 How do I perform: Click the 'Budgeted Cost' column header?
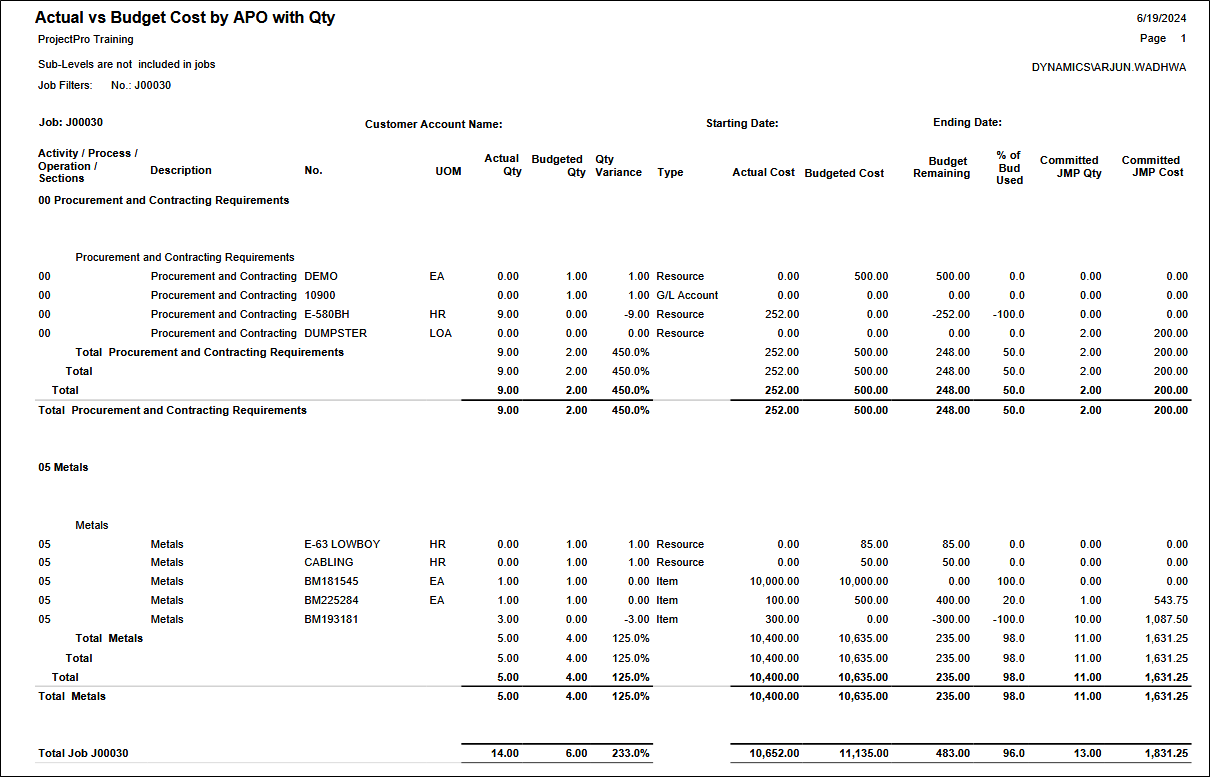click(x=844, y=173)
